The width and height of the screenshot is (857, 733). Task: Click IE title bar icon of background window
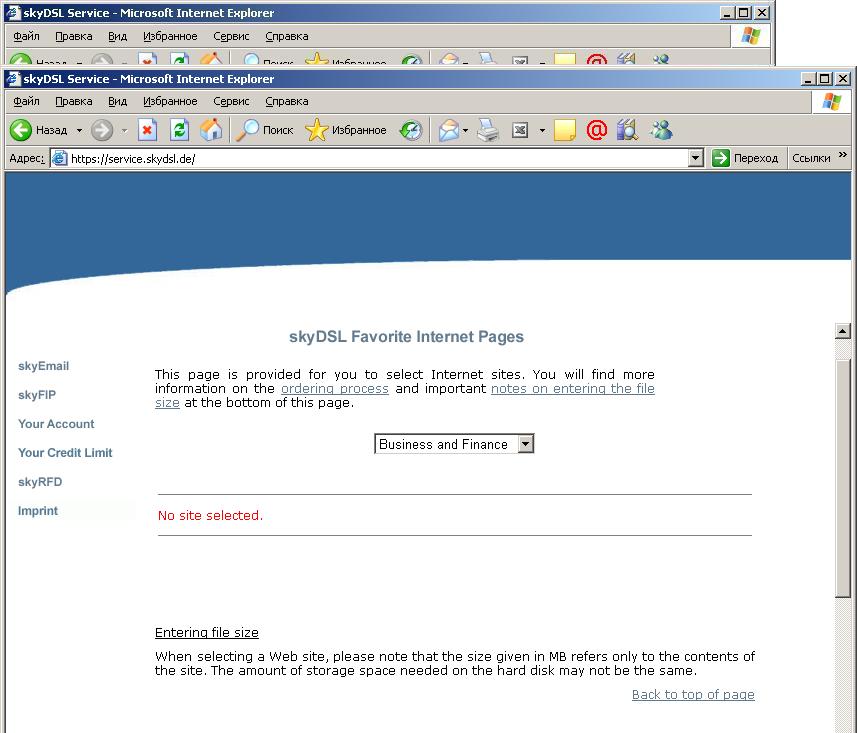14,13
